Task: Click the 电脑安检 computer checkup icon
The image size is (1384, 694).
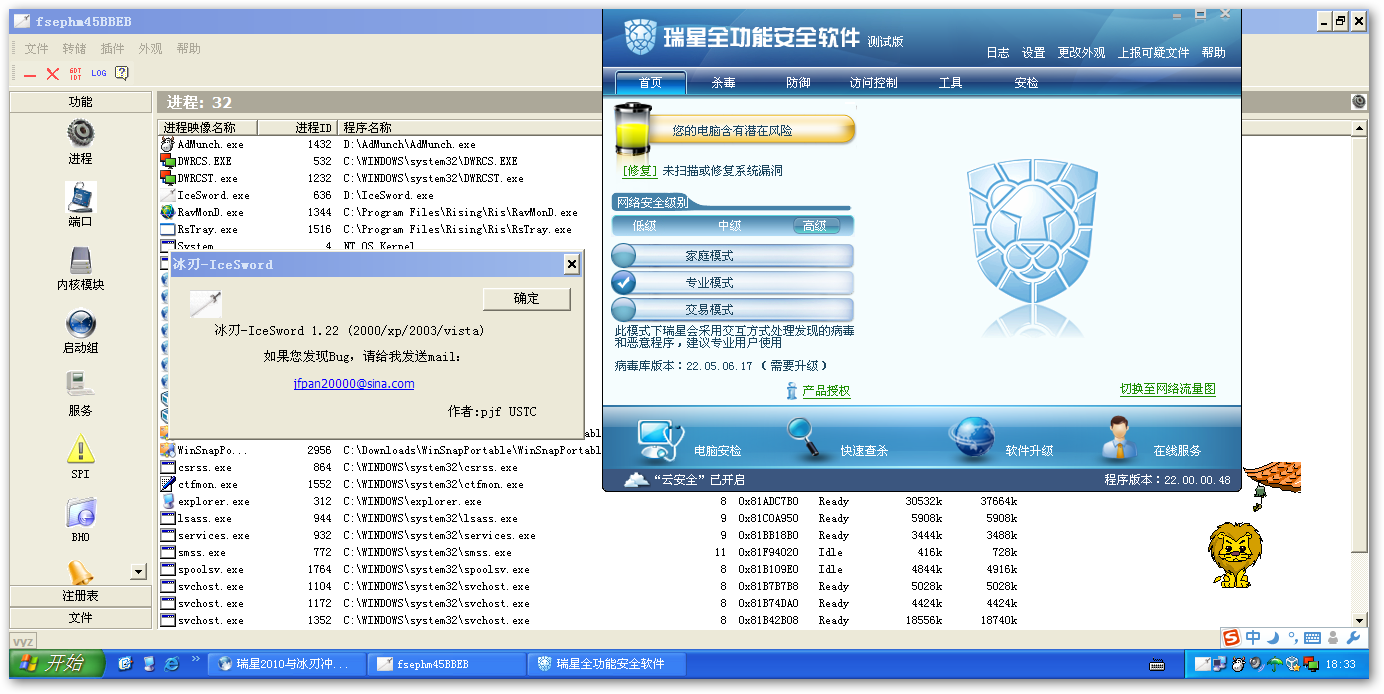Action: pos(660,442)
